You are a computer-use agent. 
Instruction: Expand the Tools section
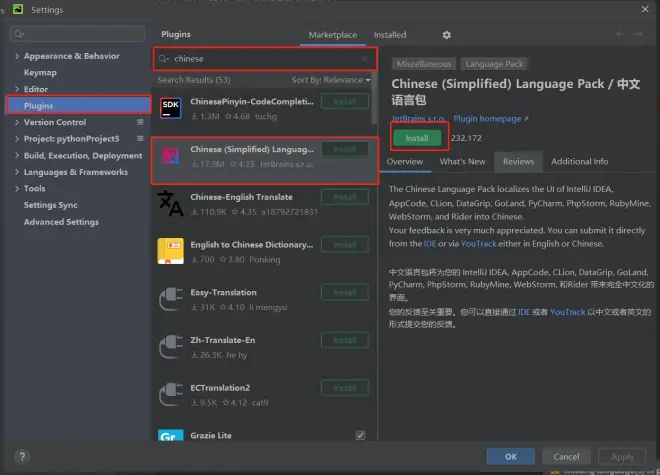tap(17, 188)
